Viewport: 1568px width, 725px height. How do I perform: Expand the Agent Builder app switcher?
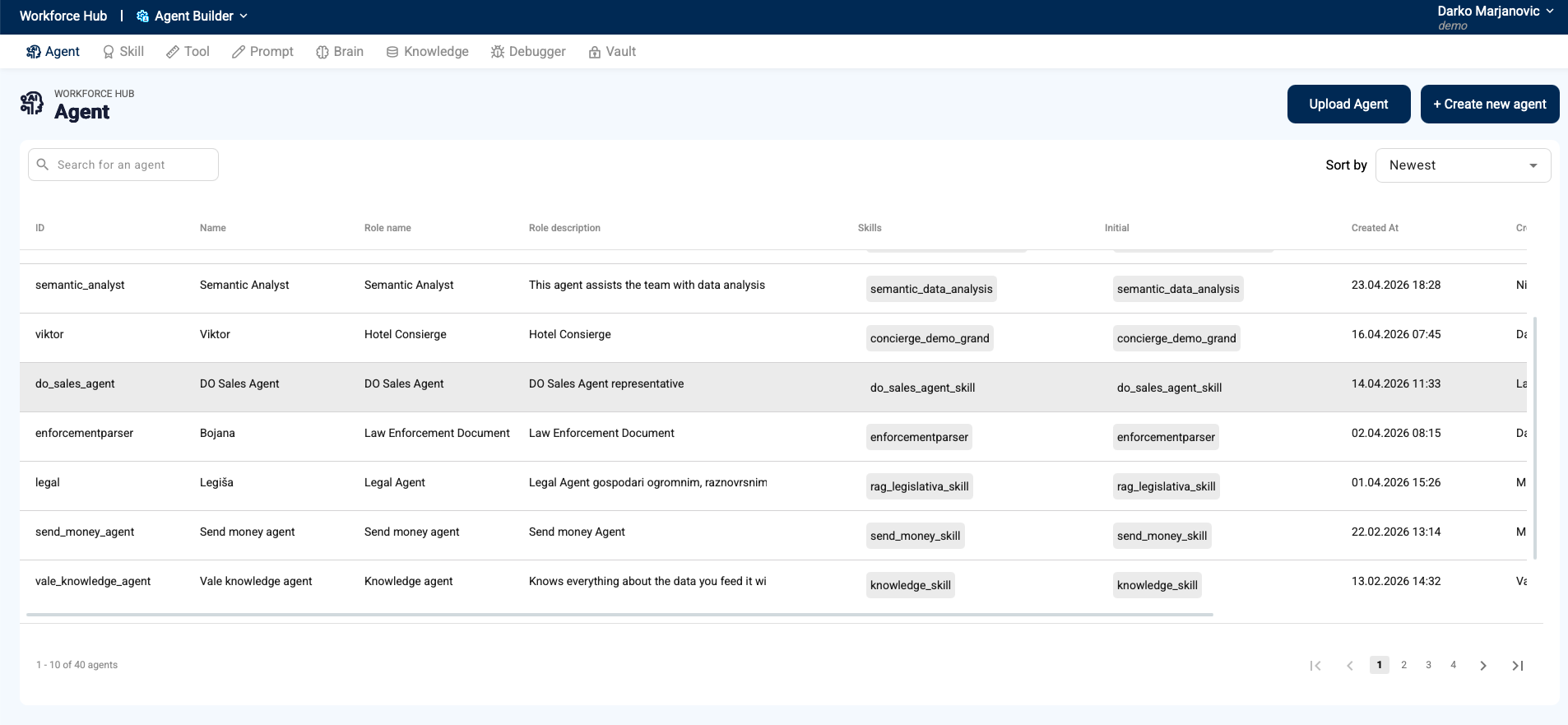[x=192, y=16]
